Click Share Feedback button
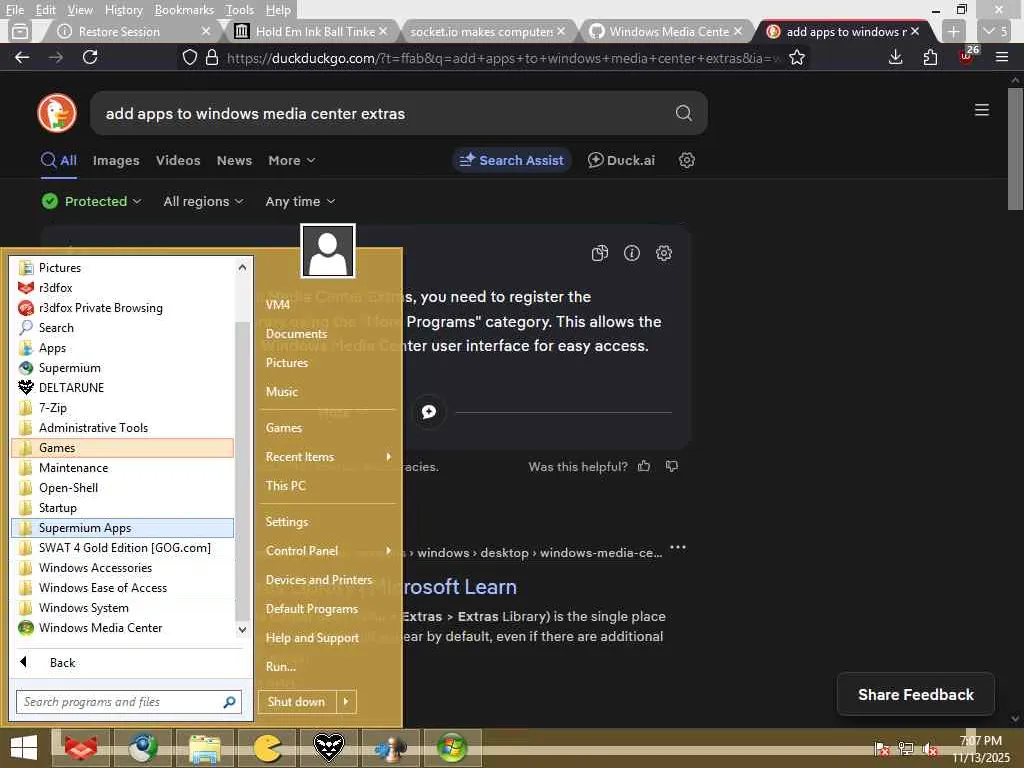The image size is (1024, 768). pyautogui.click(x=916, y=694)
